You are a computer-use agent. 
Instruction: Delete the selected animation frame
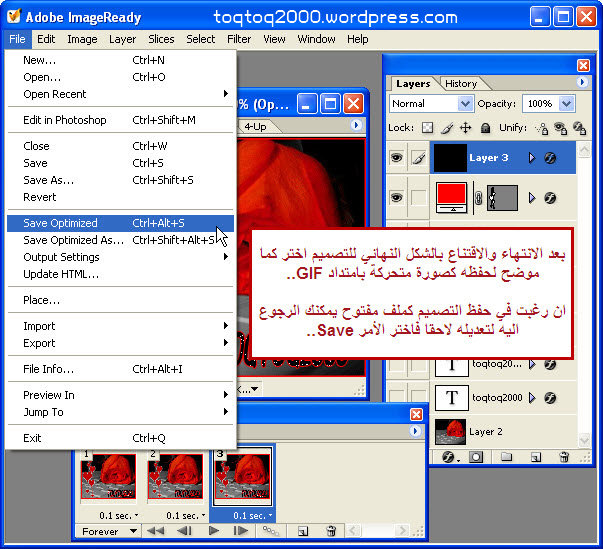pyautogui.click(x=329, y=532)
